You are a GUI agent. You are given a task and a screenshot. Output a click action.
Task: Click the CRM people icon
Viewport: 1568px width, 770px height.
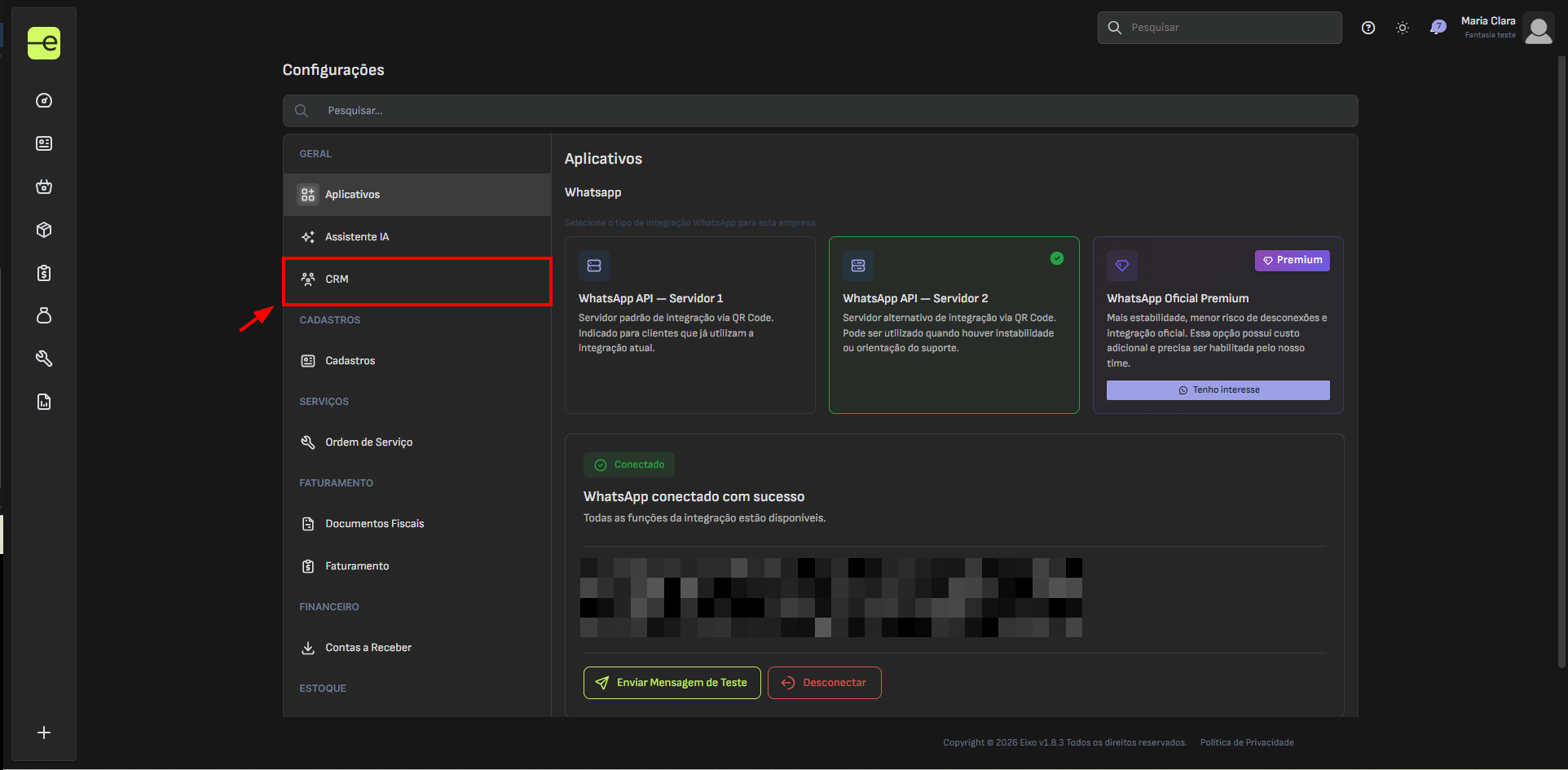pos(308,279)
